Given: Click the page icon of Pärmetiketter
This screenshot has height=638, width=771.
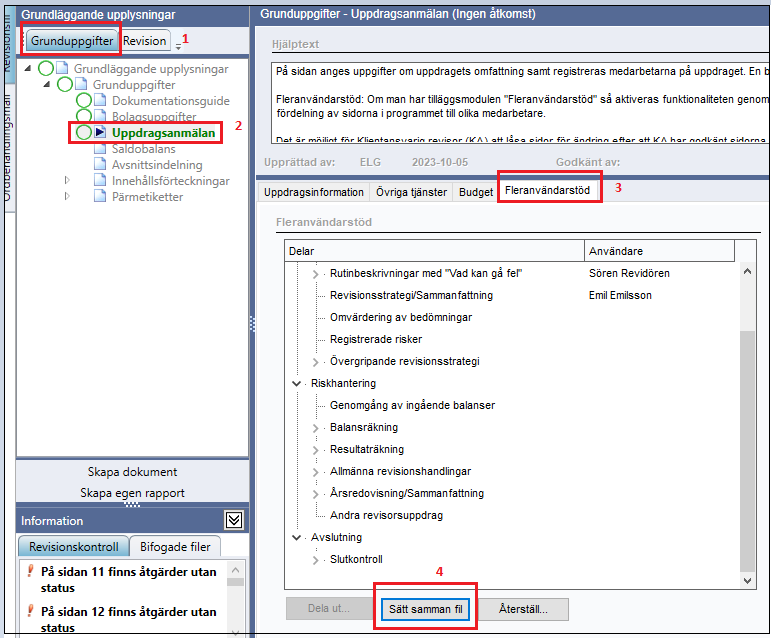Looking at the screenshot, I should (x=100, y=196).
